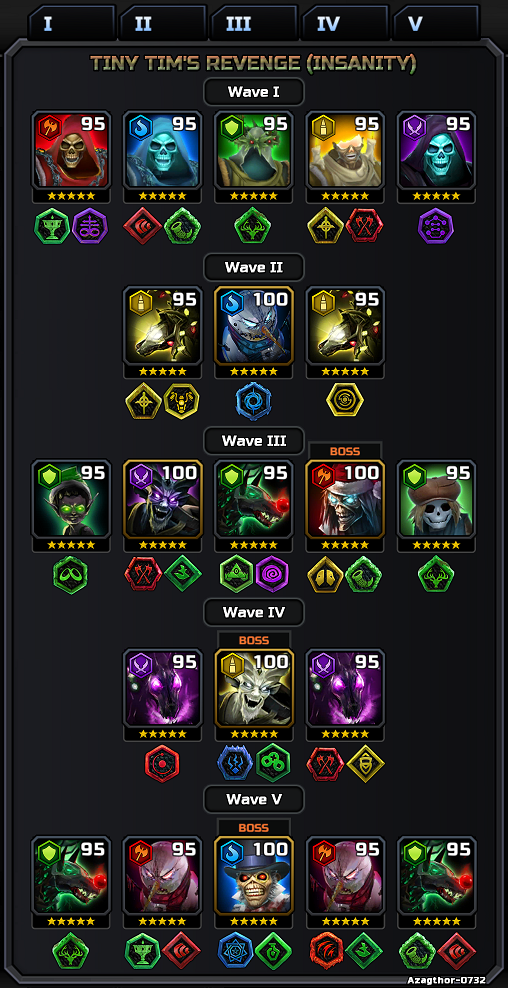
Task: Click the Wave IV boss skeleton portrait
Action: 254,688
